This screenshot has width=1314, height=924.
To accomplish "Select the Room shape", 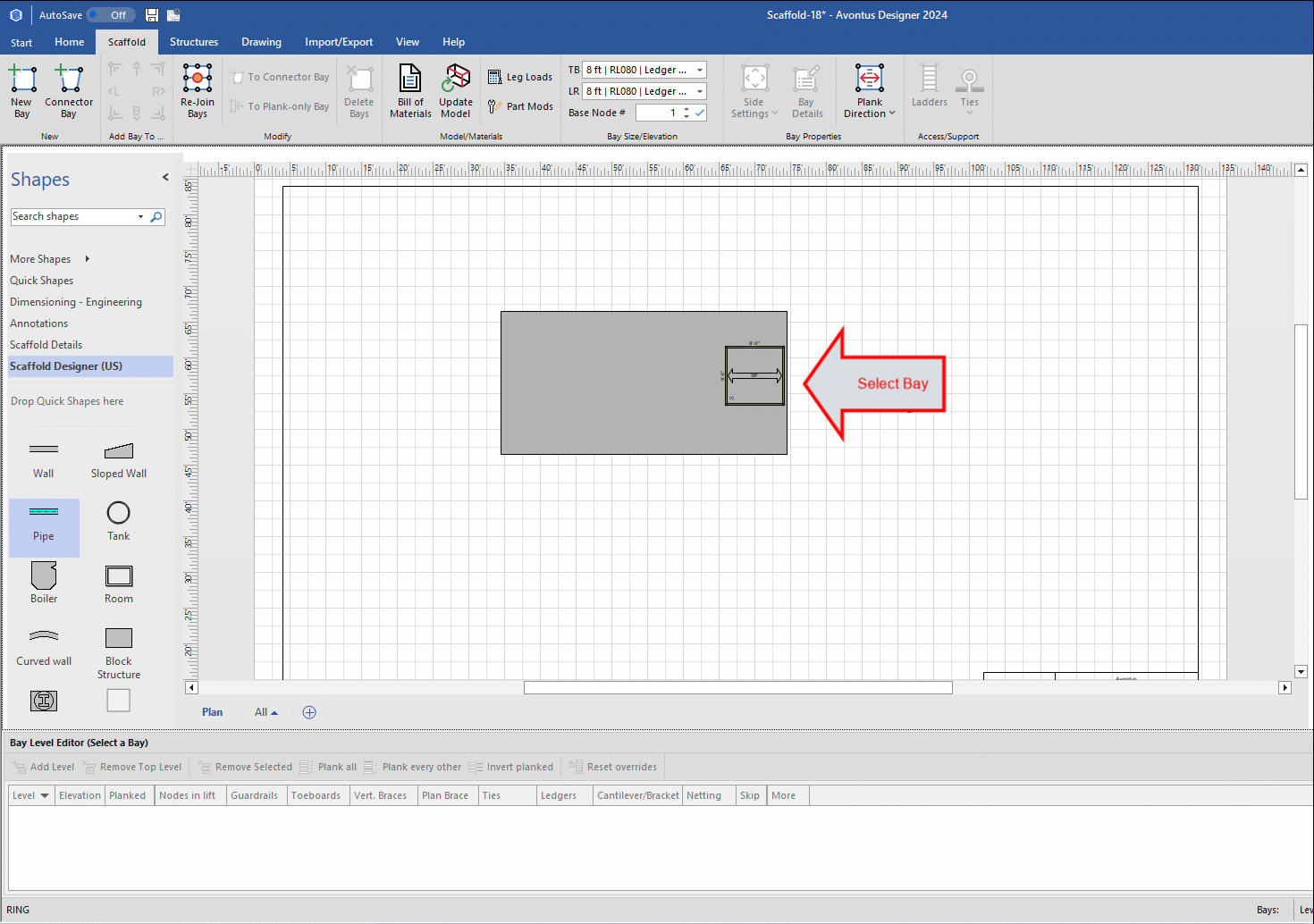I will (x=119, y=576).
